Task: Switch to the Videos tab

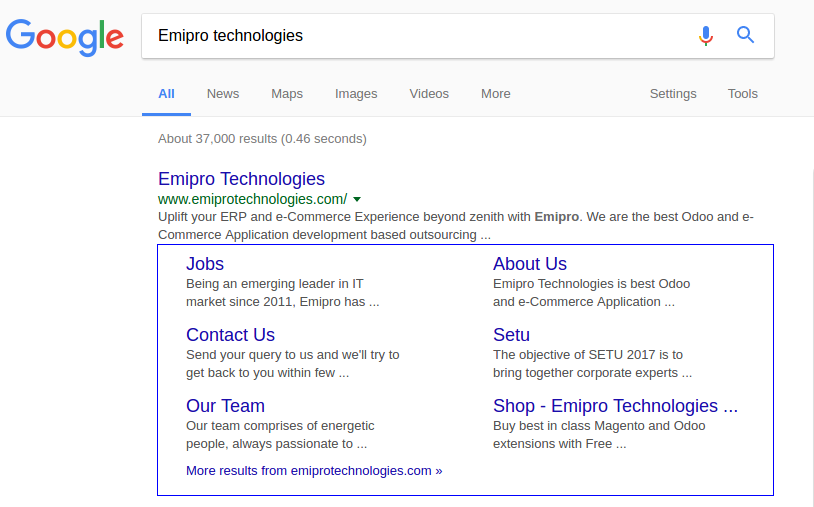Action: click(429, 94)
